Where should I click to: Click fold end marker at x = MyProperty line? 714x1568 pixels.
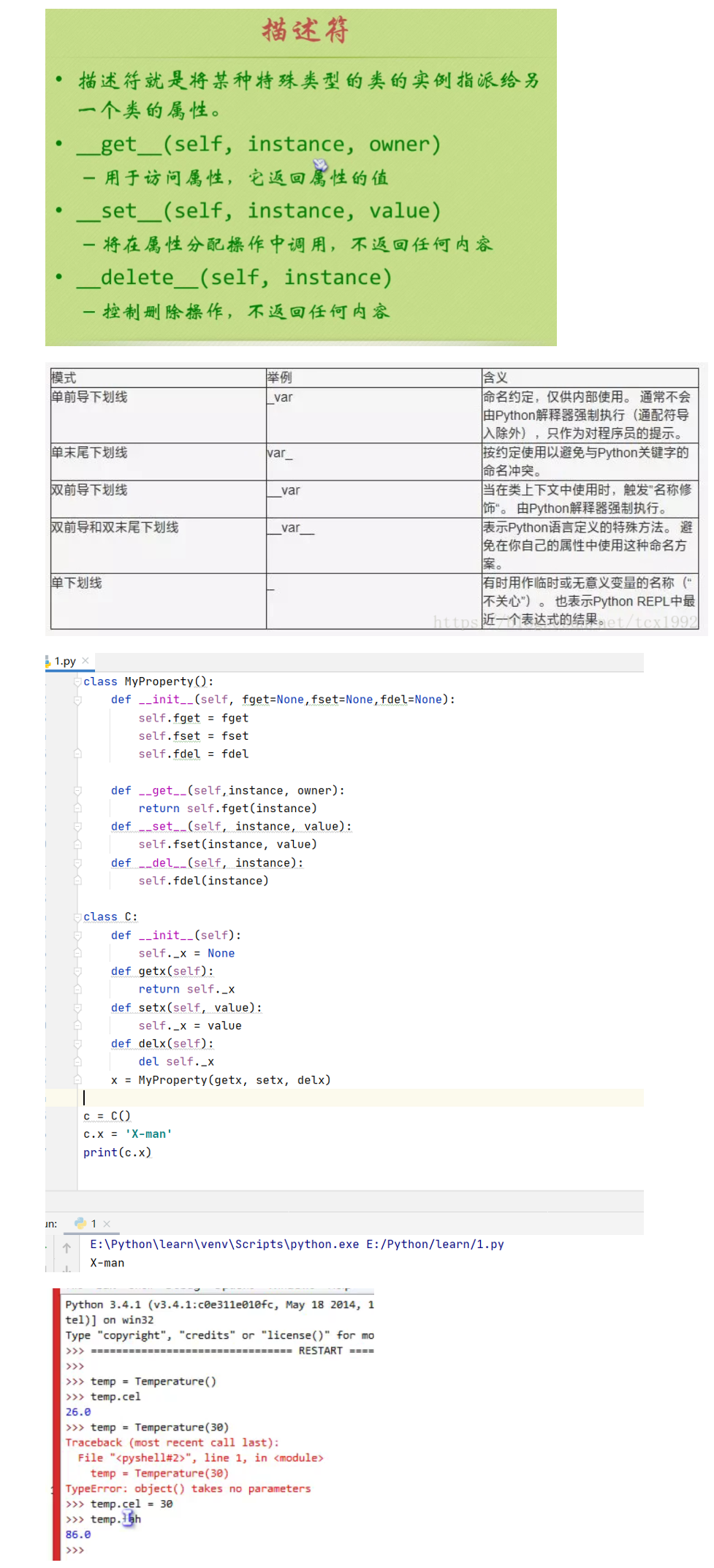tap(77, 1079)
